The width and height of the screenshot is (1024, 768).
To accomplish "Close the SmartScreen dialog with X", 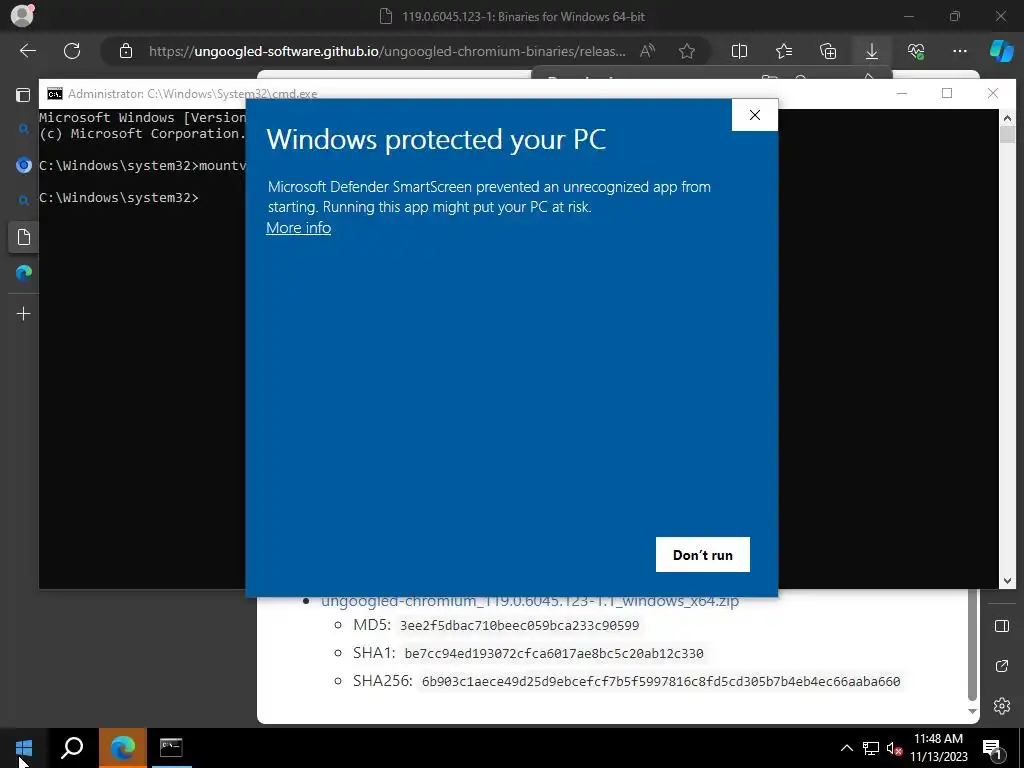I will 754,115.
